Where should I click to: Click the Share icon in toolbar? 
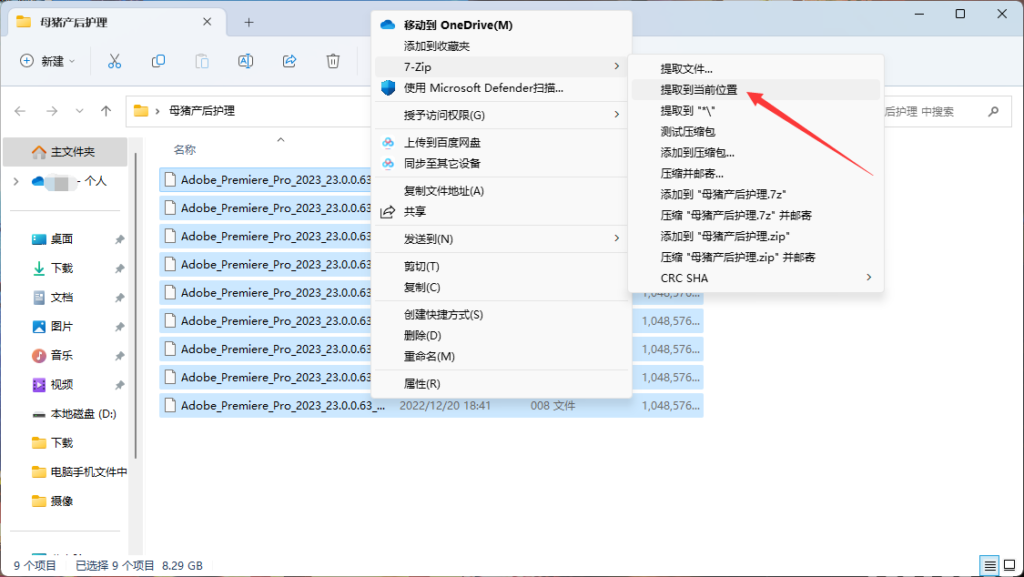[x=289, y=61]
